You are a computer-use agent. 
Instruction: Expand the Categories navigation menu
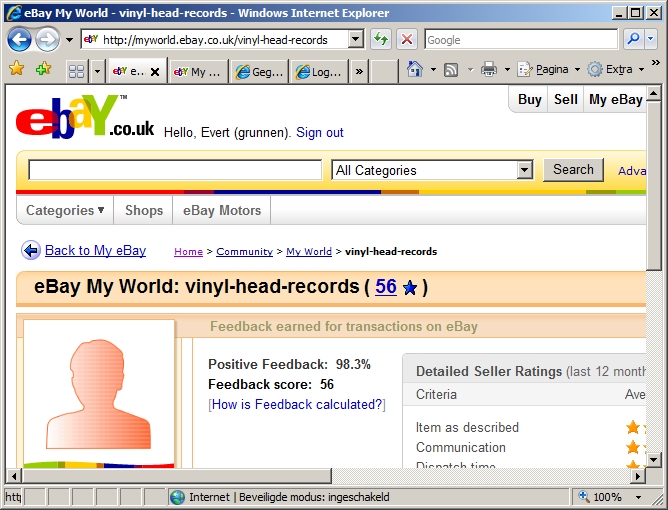tap(65, 211)
